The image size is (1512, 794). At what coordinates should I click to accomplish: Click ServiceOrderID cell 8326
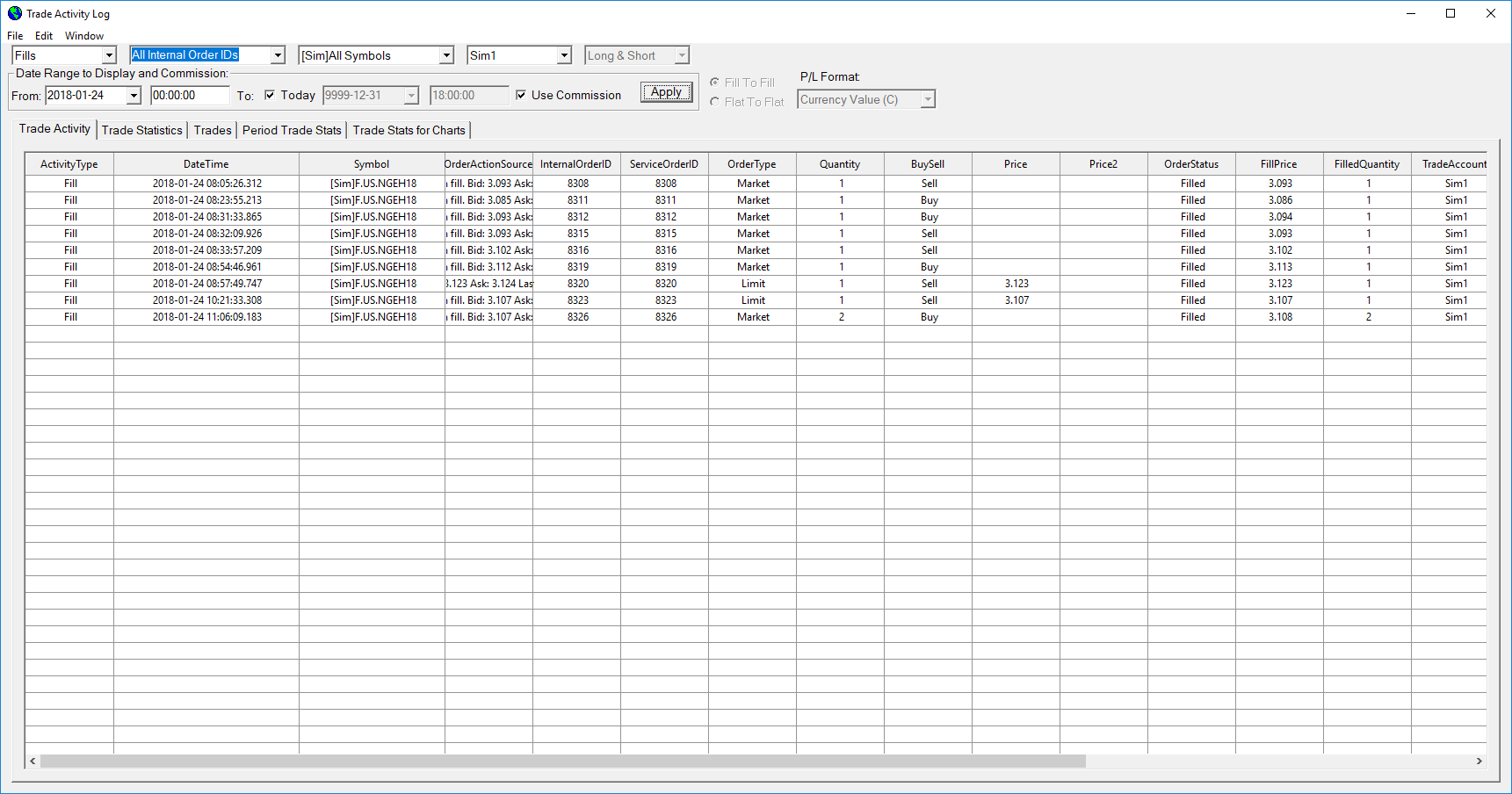pos(665,317)
